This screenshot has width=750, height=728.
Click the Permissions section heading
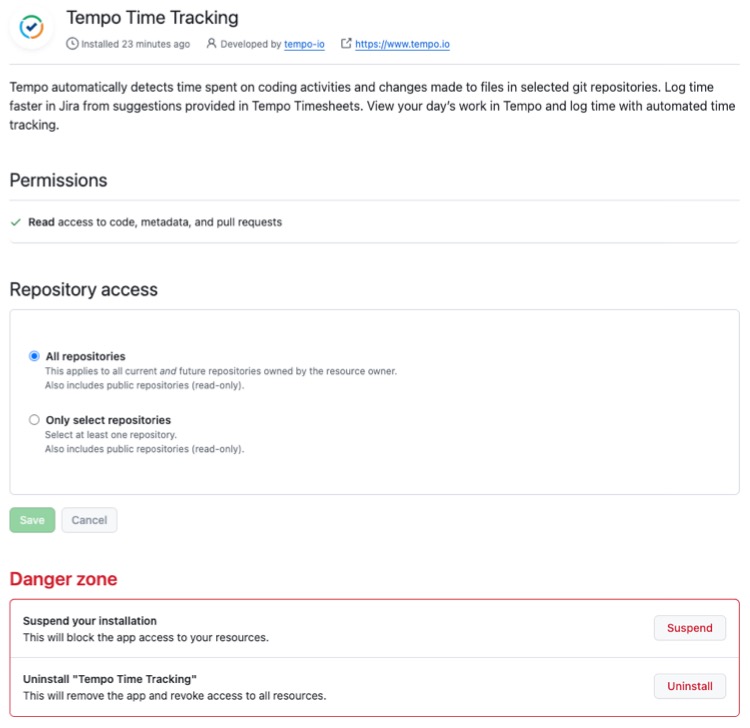click(x=58, y=180)
